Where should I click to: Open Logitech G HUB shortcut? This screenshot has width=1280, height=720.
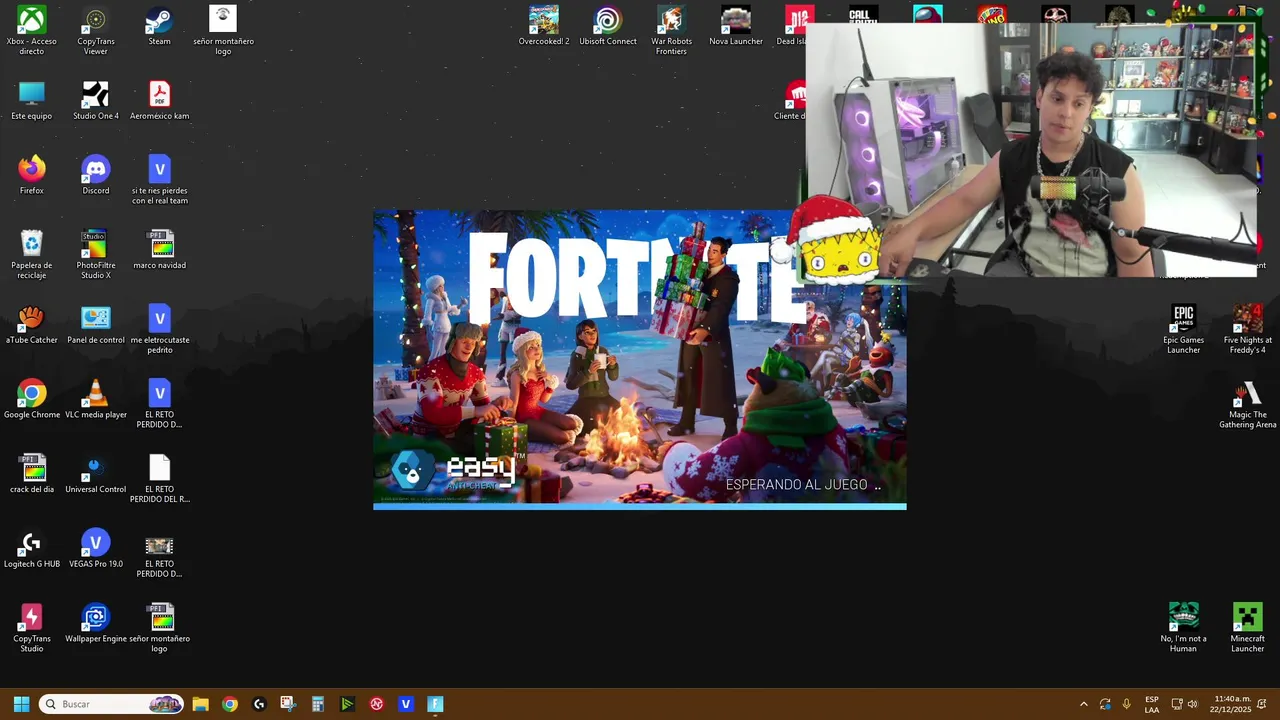[x=31, y=549]
